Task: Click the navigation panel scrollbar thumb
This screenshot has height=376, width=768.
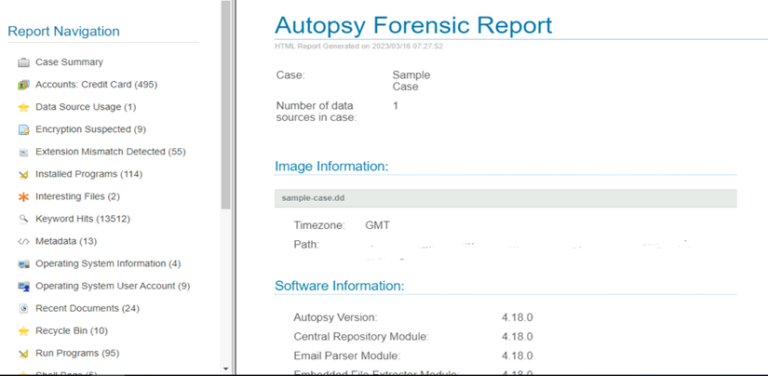Action: [x=225, y=105]
